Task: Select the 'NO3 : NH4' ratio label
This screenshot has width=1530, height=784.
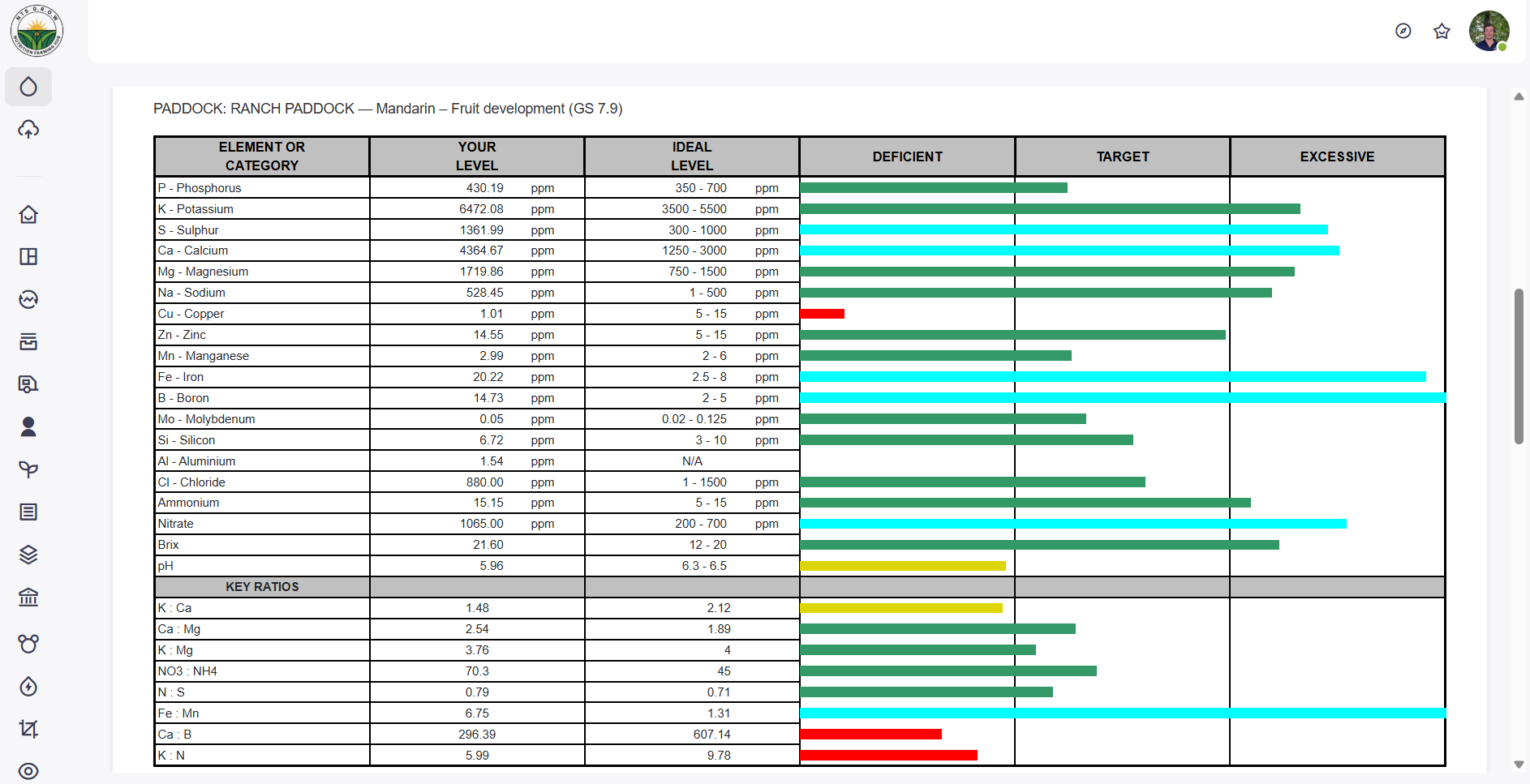Action: [187, 671]
